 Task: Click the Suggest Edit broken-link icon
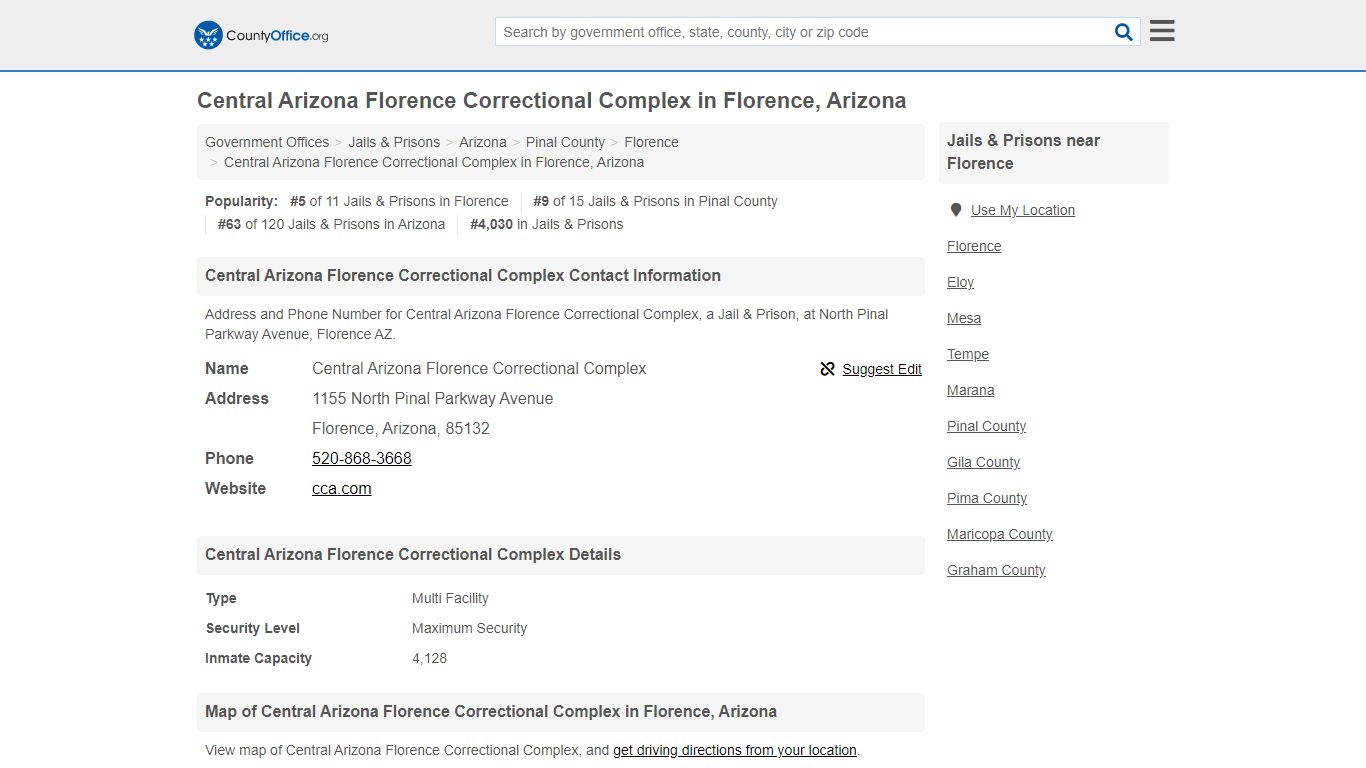click(827, 369)
